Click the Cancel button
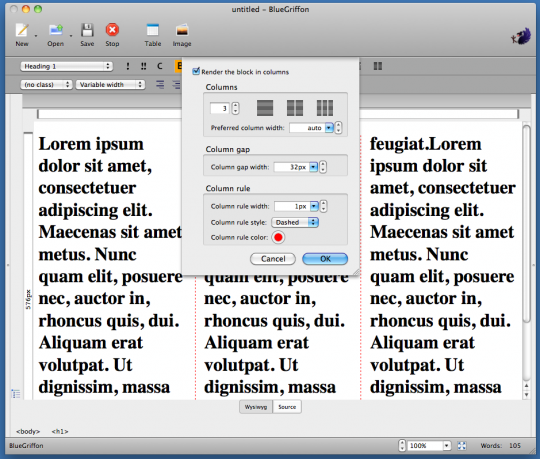The width and height of the screenshot is (540, 459). [x=273, y=259]
